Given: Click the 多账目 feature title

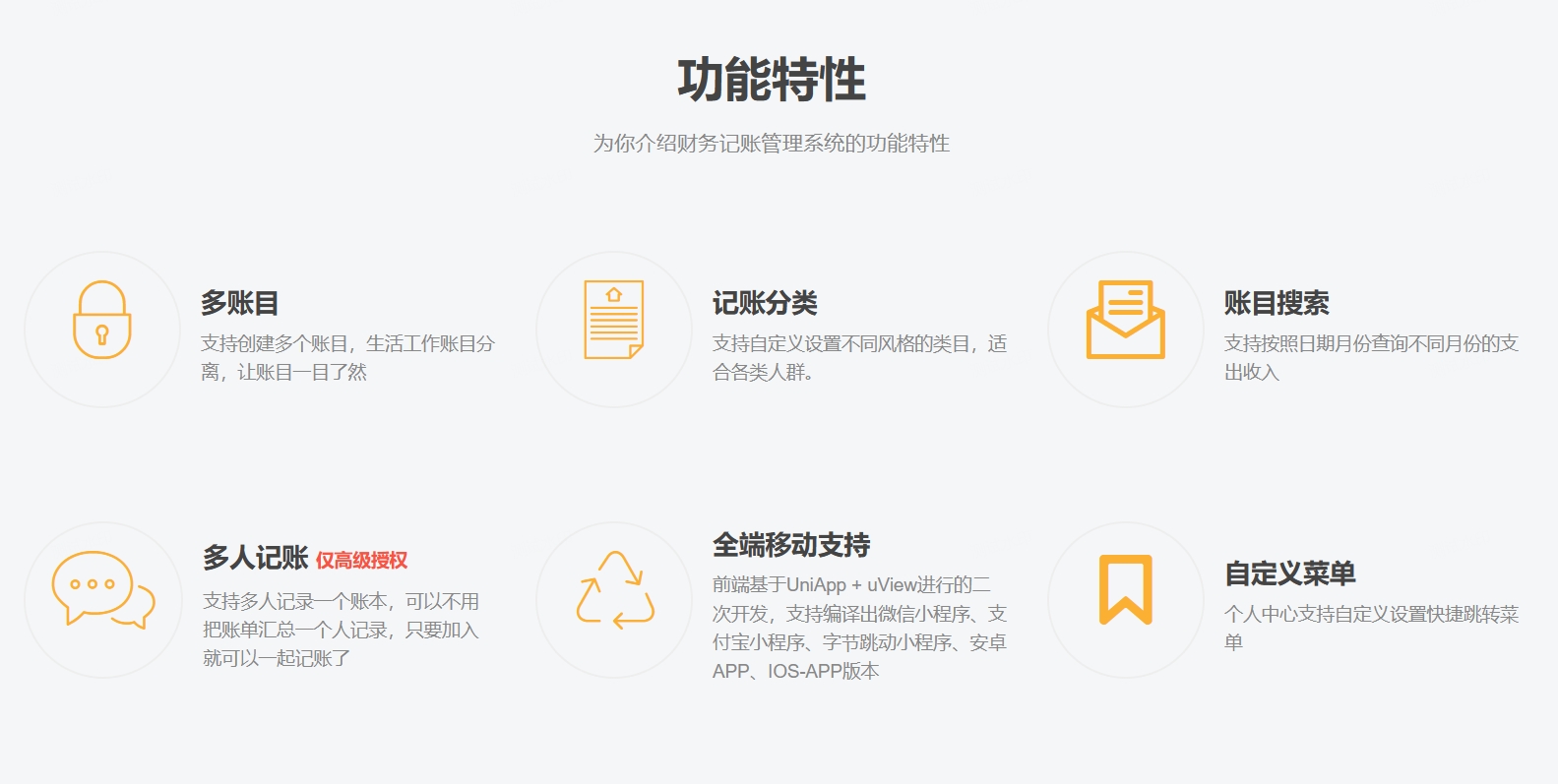Looking at the screenshot, I should (240, 303).
